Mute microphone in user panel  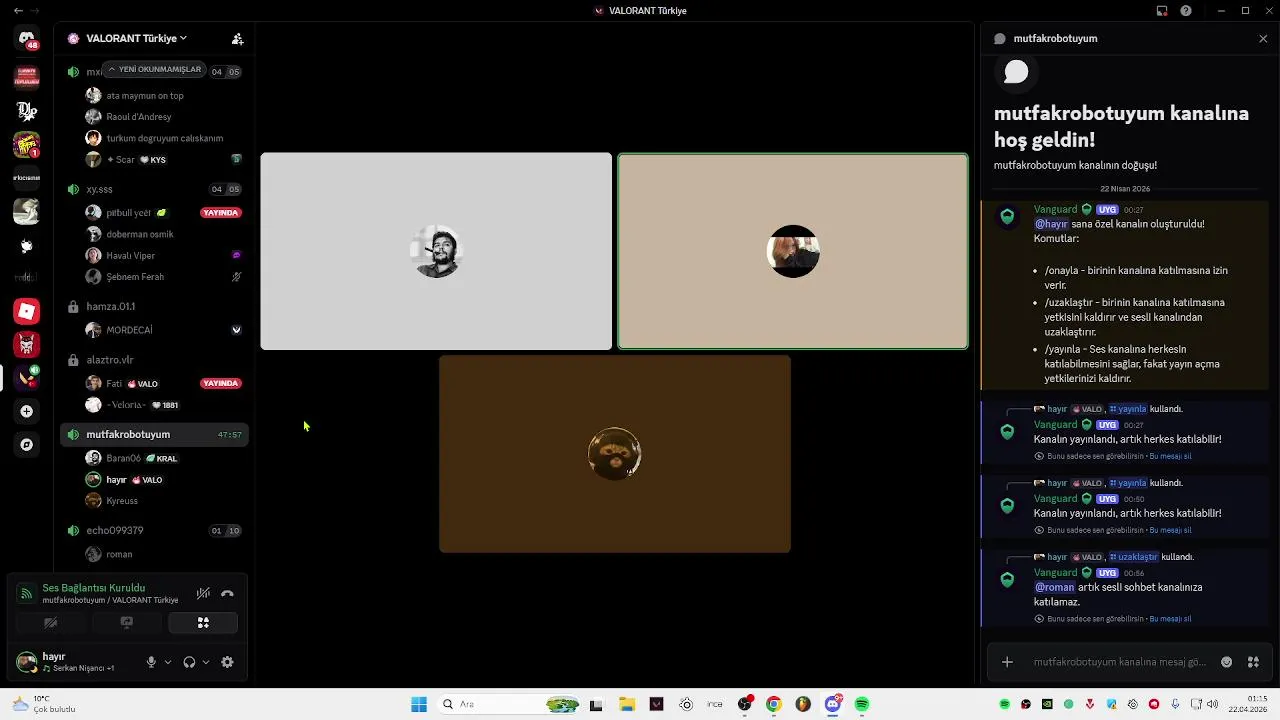[151, 662]
